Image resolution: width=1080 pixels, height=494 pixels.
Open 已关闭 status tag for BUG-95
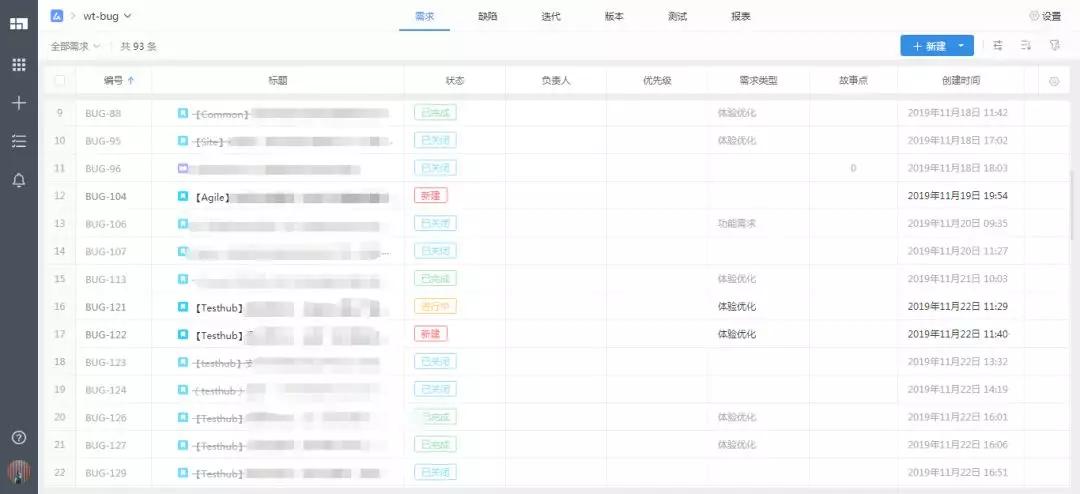(x=435, y=140)
